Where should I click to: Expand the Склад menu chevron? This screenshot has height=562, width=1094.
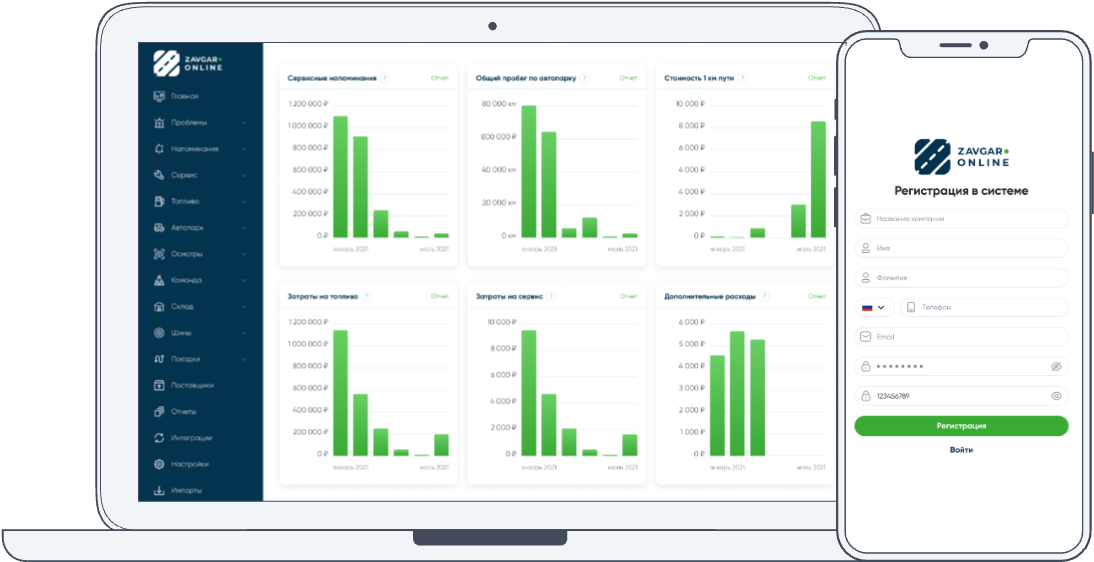point(244,306)
